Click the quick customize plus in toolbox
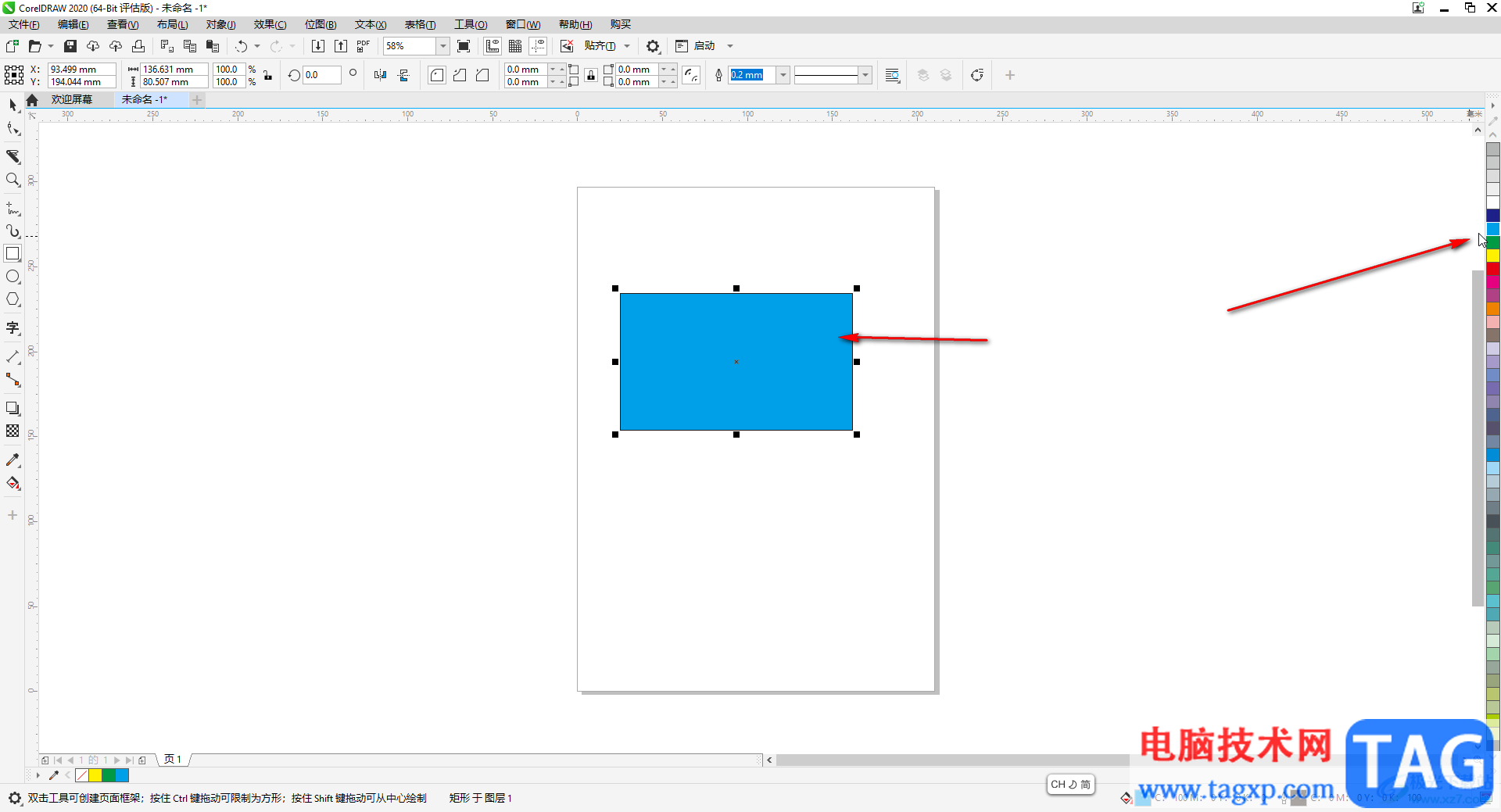This screenshot has width=1501, height=812. click(x=13, y=515)
